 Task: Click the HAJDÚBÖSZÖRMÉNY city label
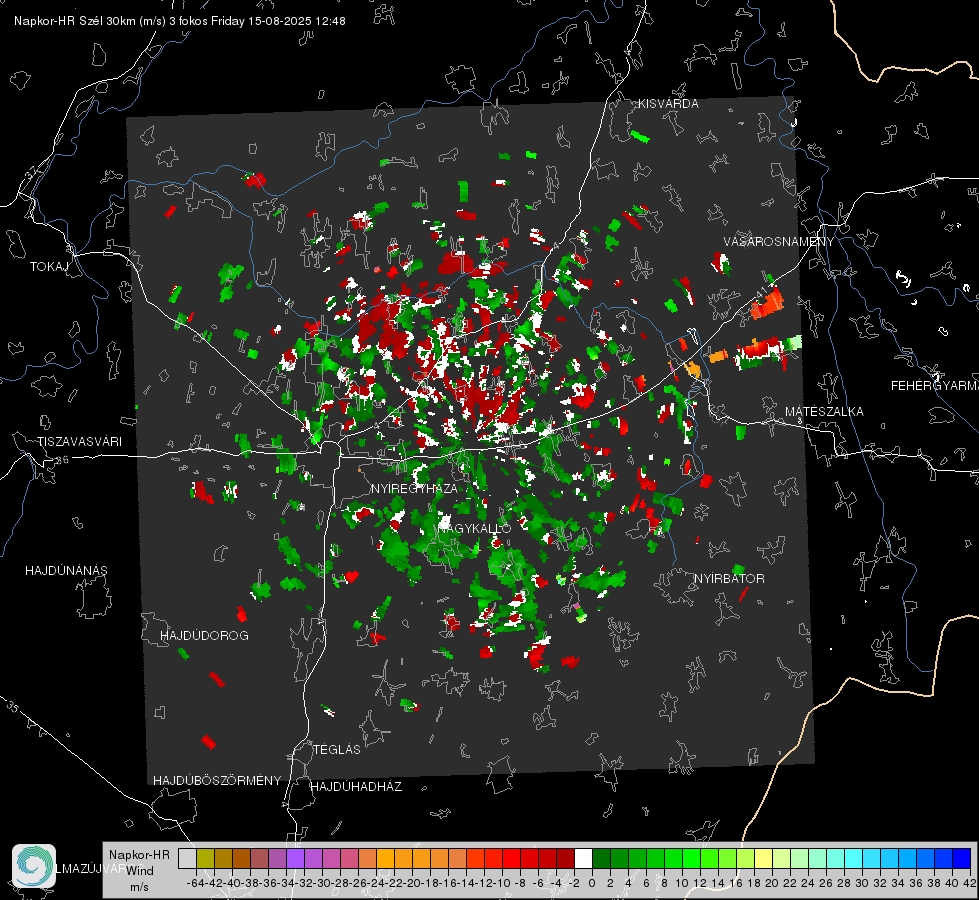coord(217,781)
